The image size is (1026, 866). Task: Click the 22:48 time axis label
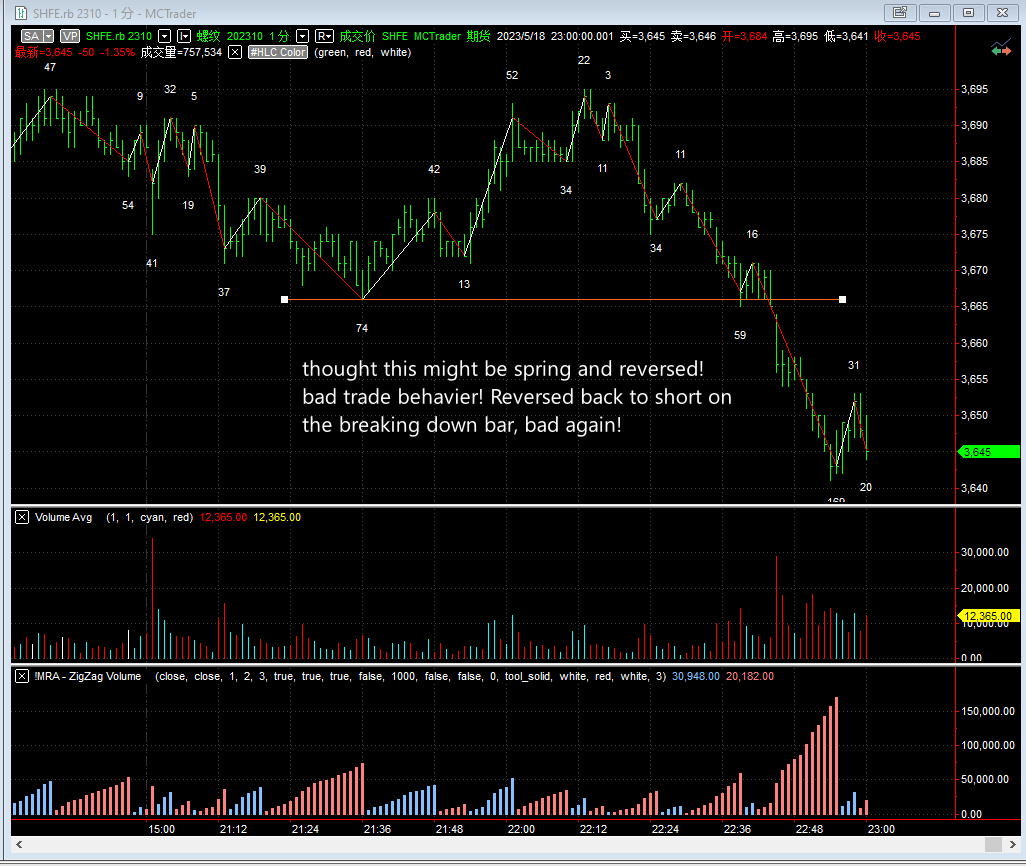809,829
